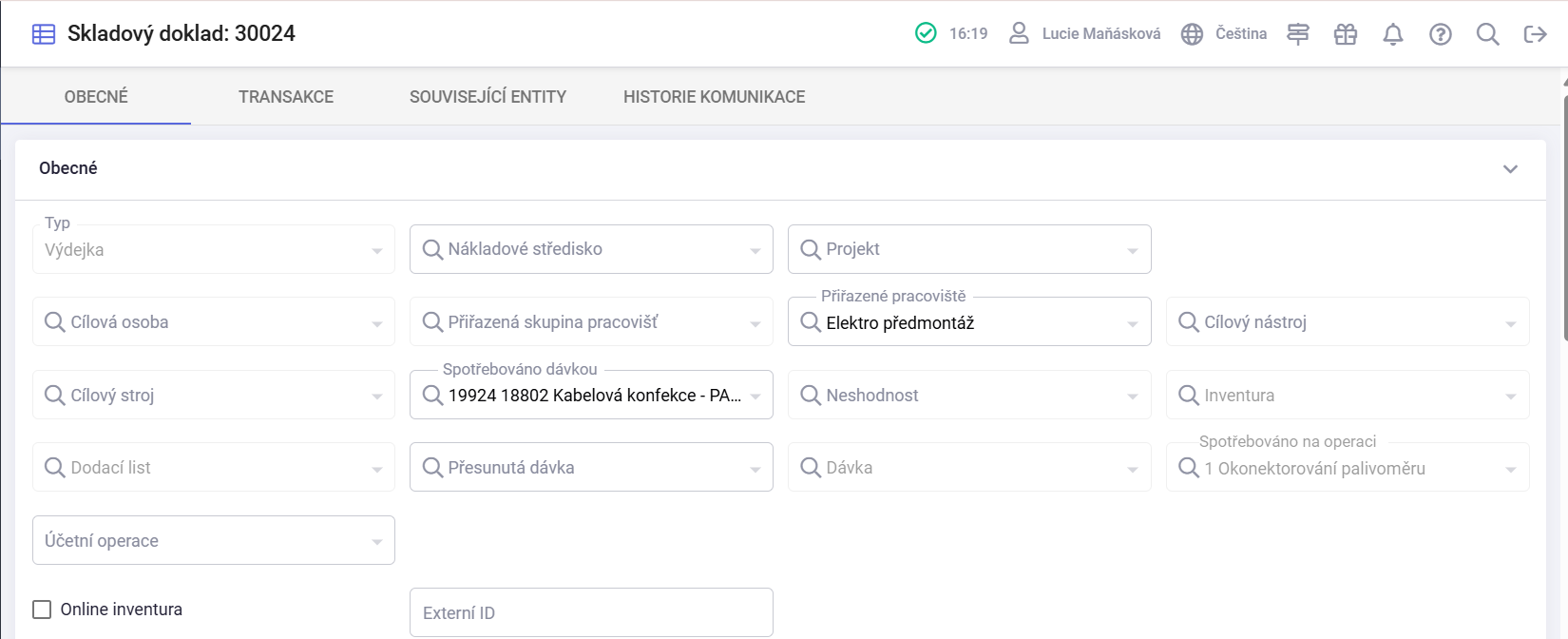Switch to the OBECNÉ tab

[96, 96]
